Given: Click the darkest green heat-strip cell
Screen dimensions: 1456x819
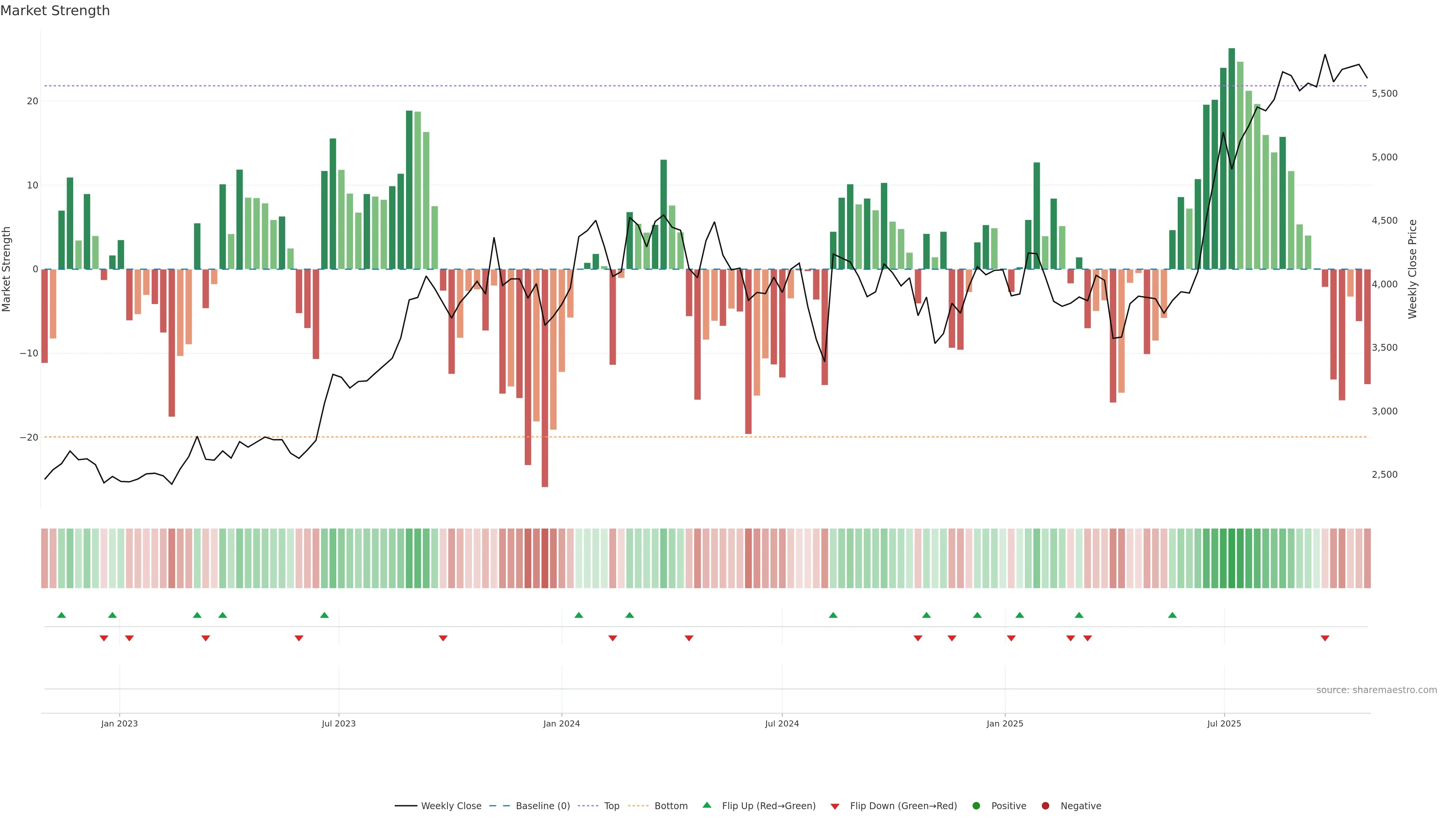Looking at the screenshot, I should 1232,559.
